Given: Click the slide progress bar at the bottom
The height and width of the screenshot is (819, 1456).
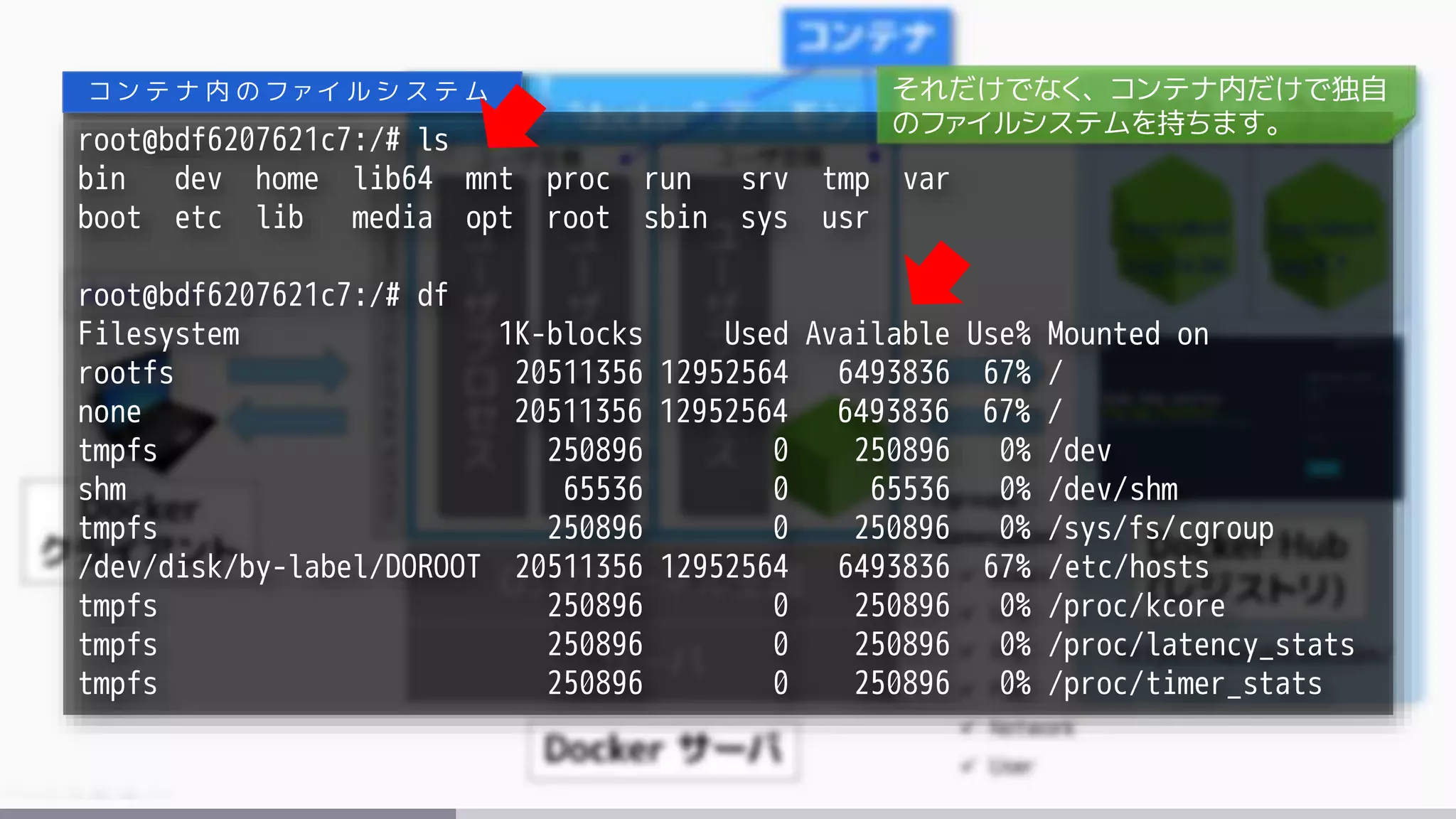Looking at the screenshot, I should [728, 813].
